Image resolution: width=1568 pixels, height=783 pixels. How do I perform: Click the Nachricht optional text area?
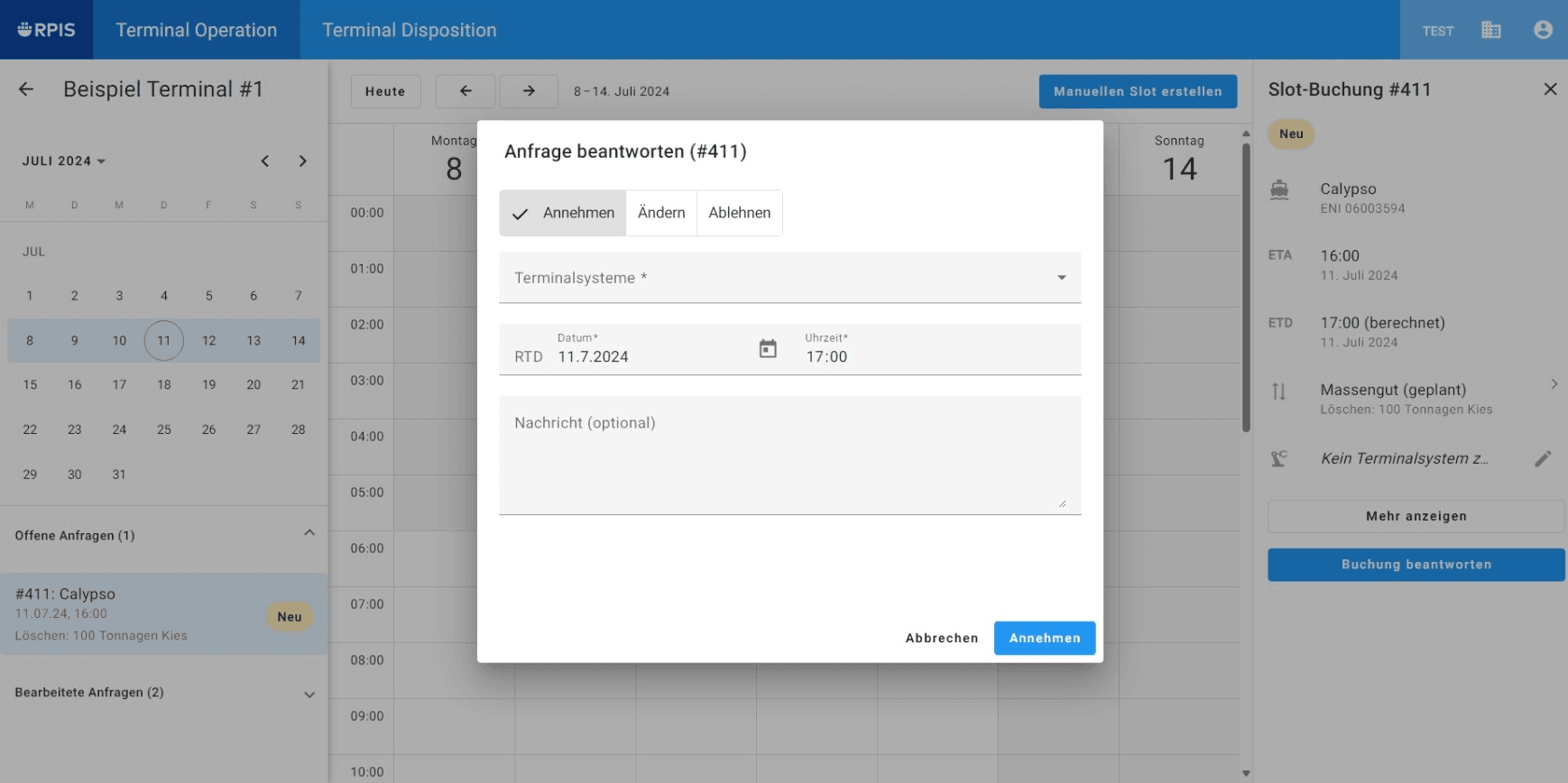click(x=790, y=456)
